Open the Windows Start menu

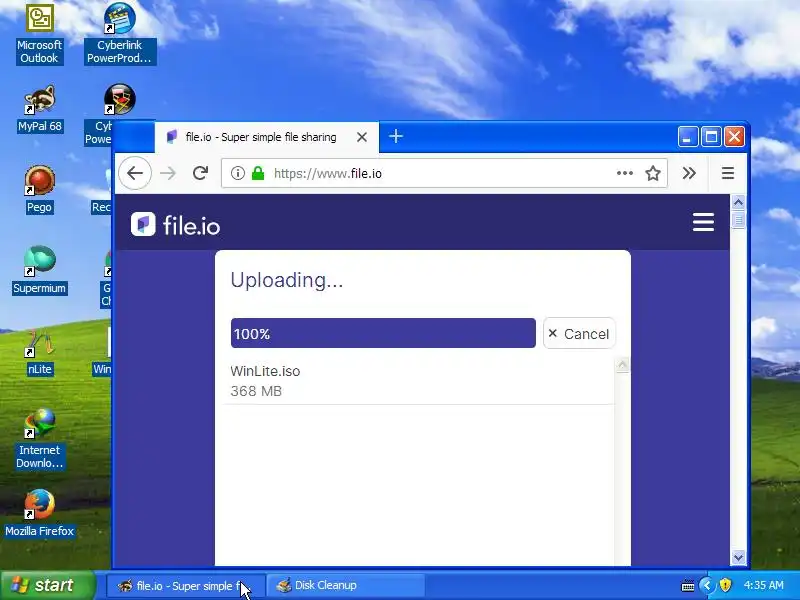tap(47, 585)
